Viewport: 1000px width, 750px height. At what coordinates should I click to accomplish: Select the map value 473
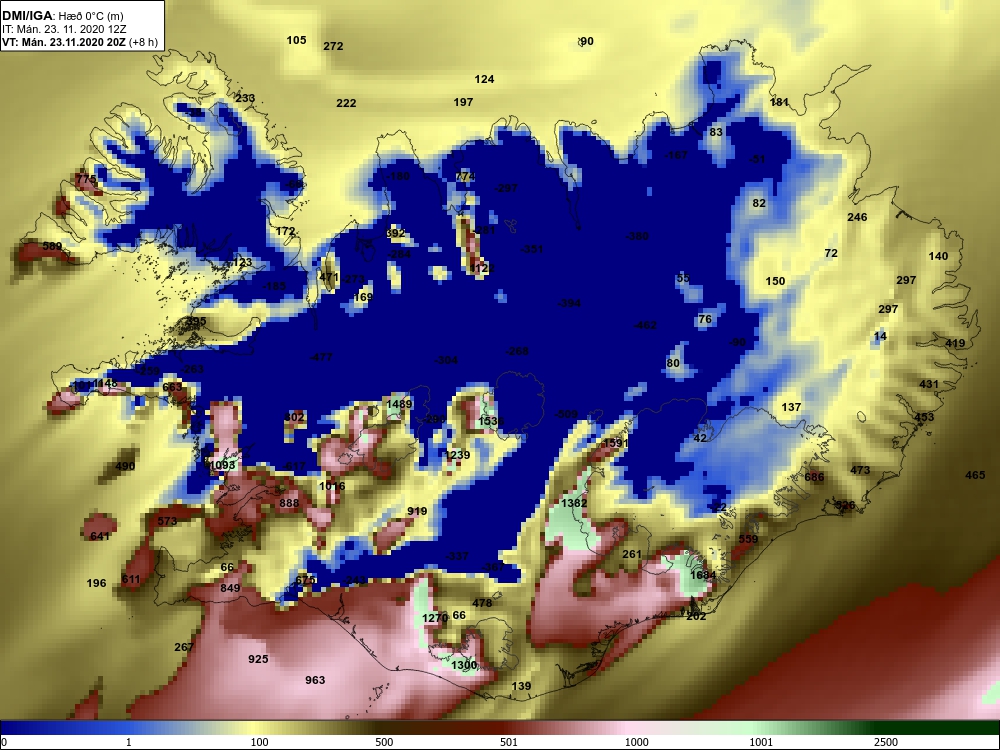coord(860,470)
